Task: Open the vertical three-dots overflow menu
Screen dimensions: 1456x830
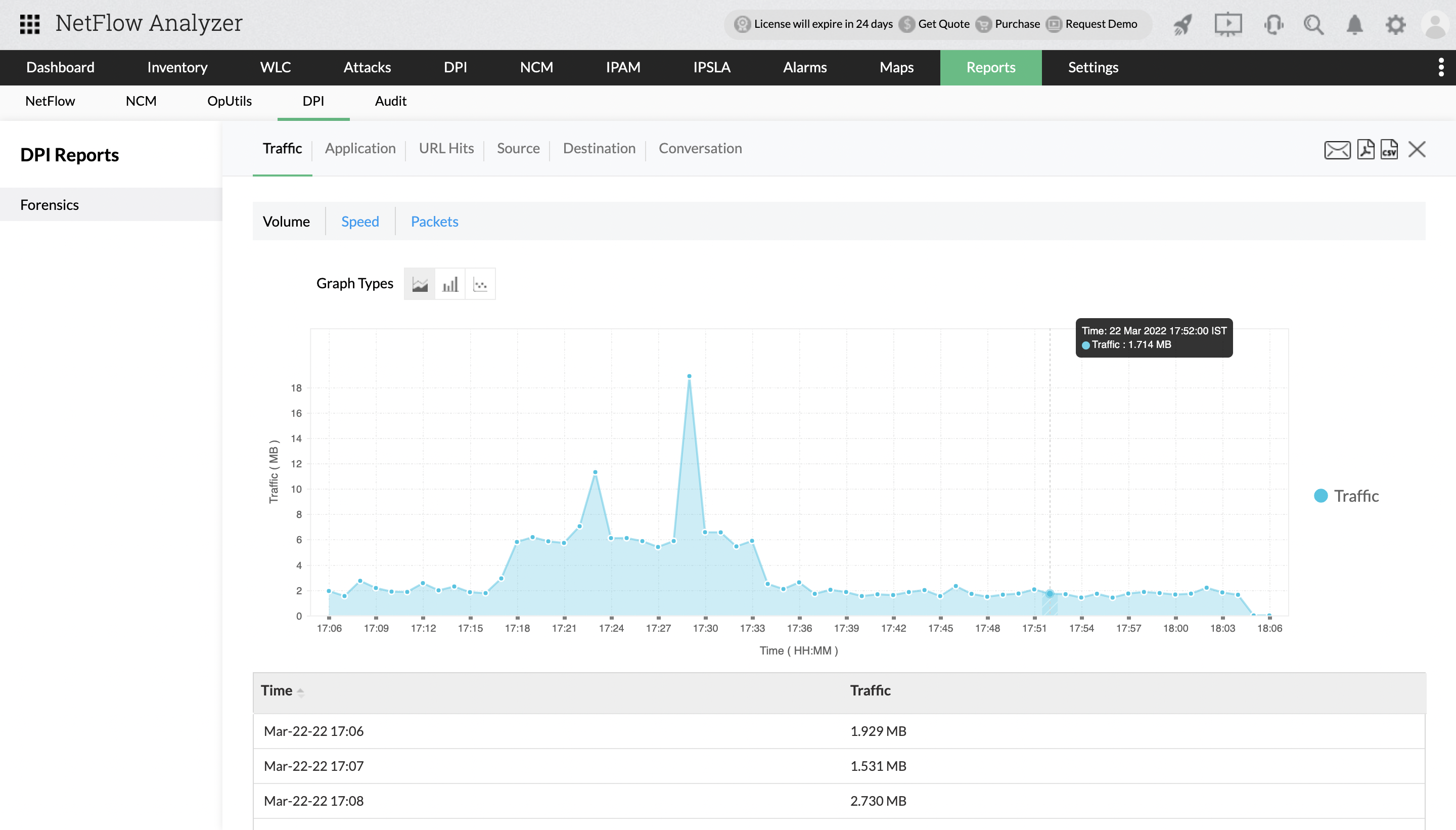Action: (1441, 67)
